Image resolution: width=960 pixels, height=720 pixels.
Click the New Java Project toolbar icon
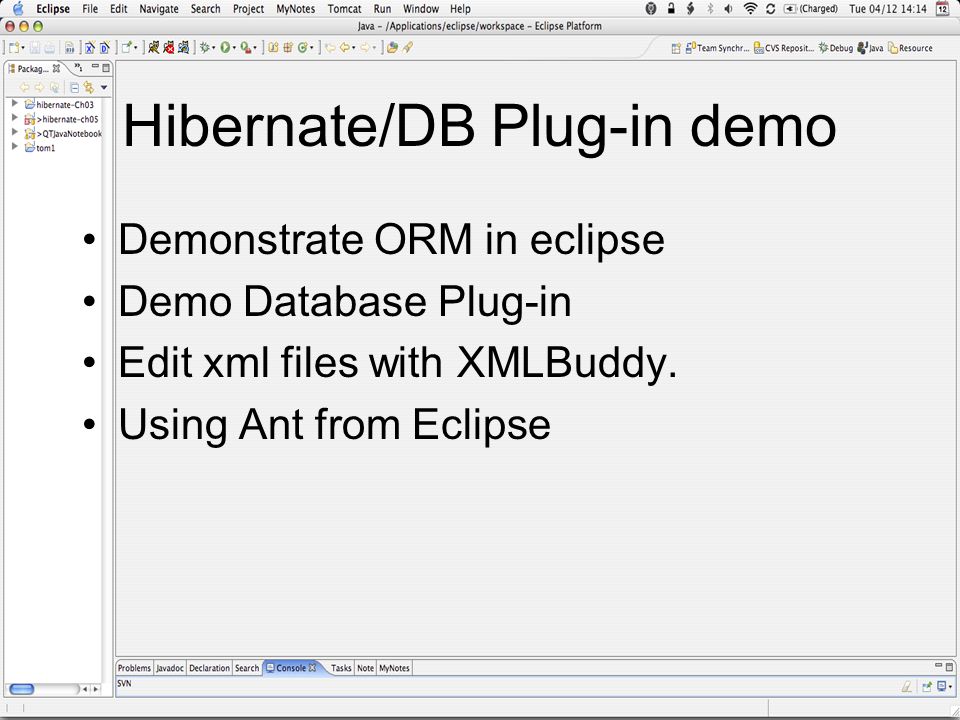coord(273,48)
